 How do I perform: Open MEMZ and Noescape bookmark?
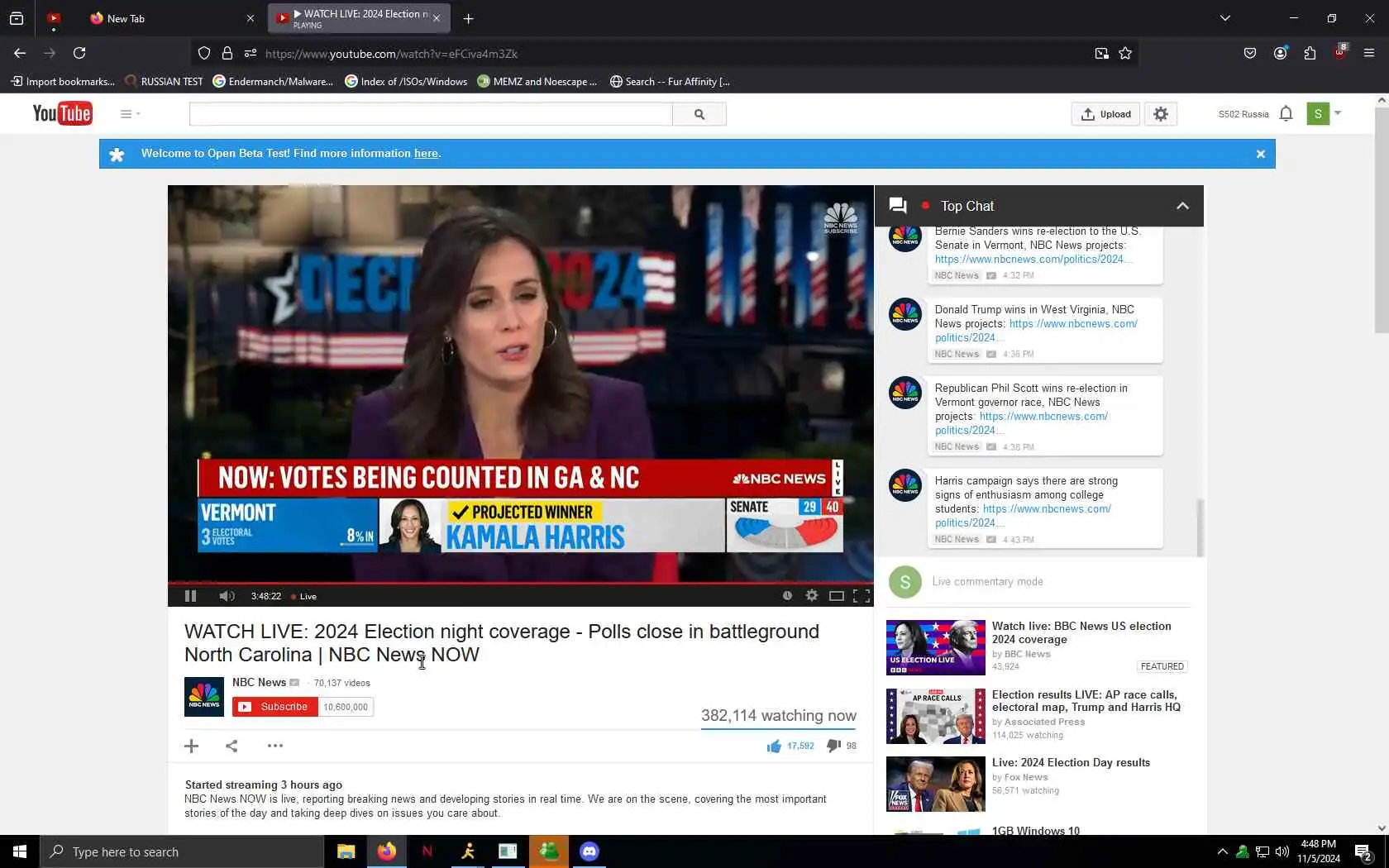(537, 81)
